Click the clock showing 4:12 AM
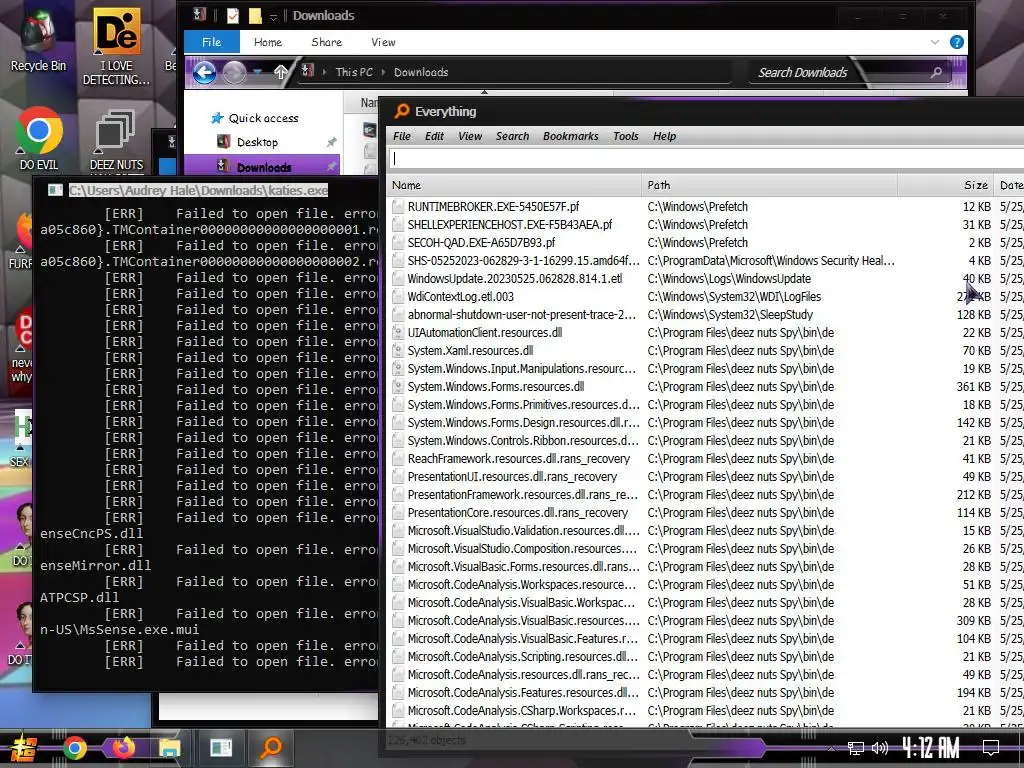 (x=931, y=748)
